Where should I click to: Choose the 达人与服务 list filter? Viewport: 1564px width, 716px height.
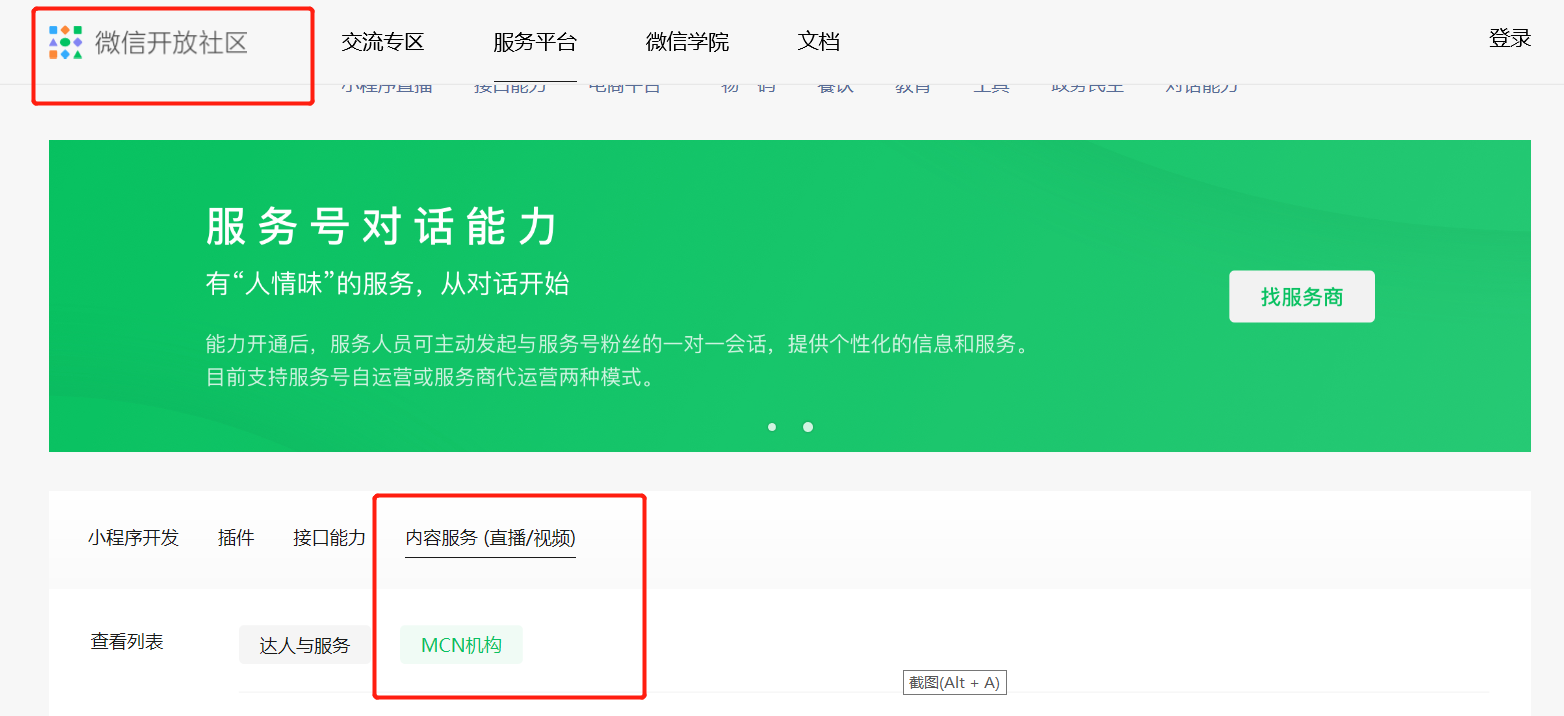click(305, 645)
